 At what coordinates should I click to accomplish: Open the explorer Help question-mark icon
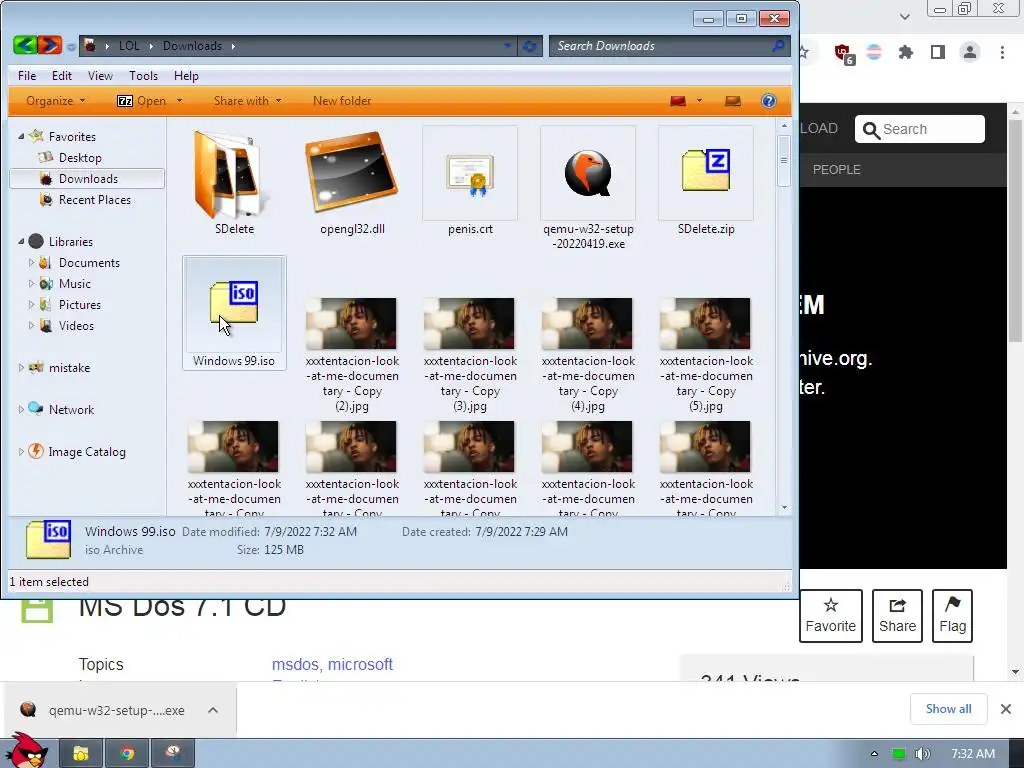point(769,101)
